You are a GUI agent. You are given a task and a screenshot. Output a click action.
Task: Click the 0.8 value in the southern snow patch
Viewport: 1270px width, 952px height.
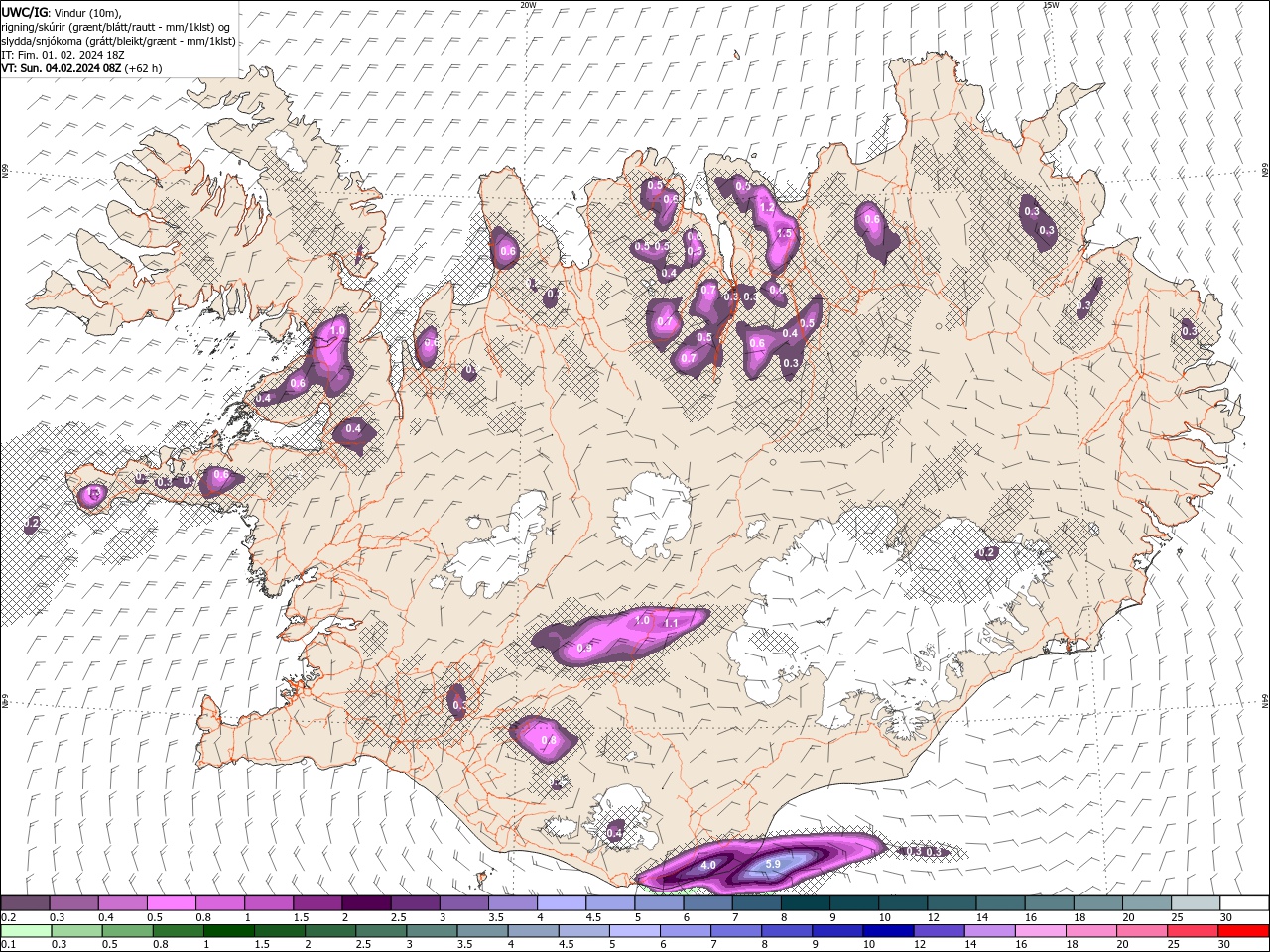tap(548, 741)
